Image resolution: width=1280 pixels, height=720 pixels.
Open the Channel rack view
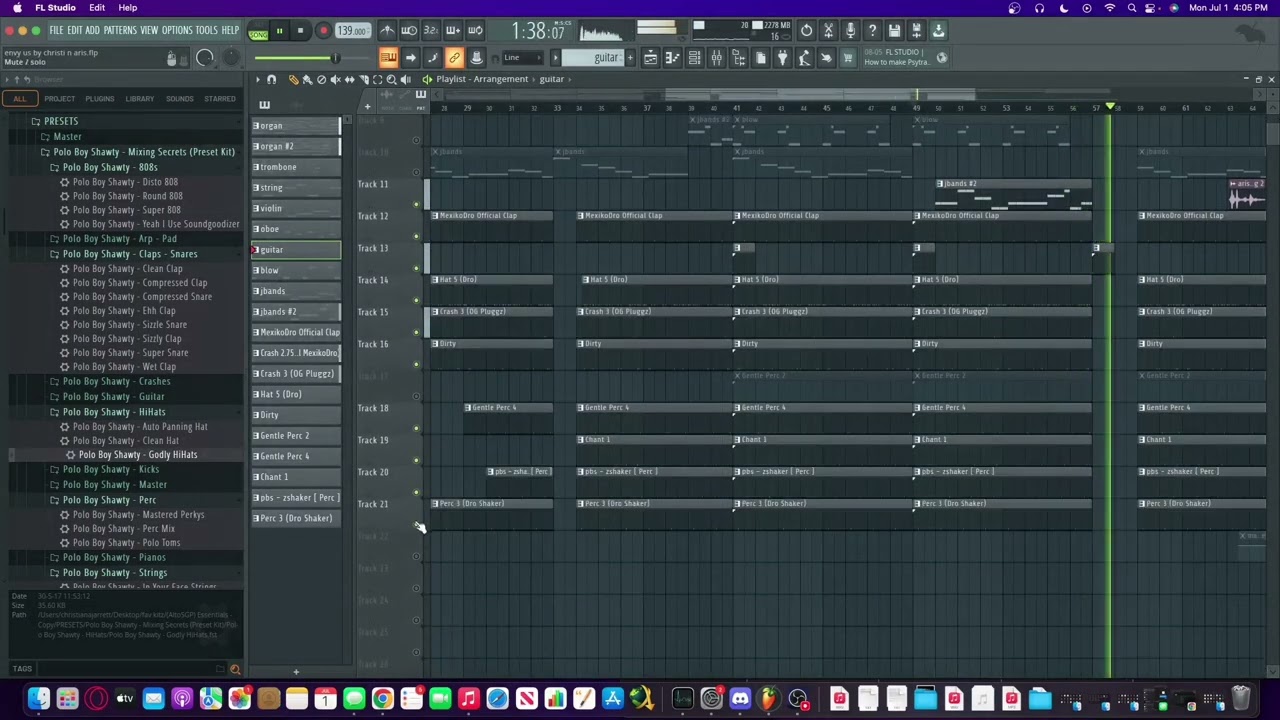(x=694, y=58)
